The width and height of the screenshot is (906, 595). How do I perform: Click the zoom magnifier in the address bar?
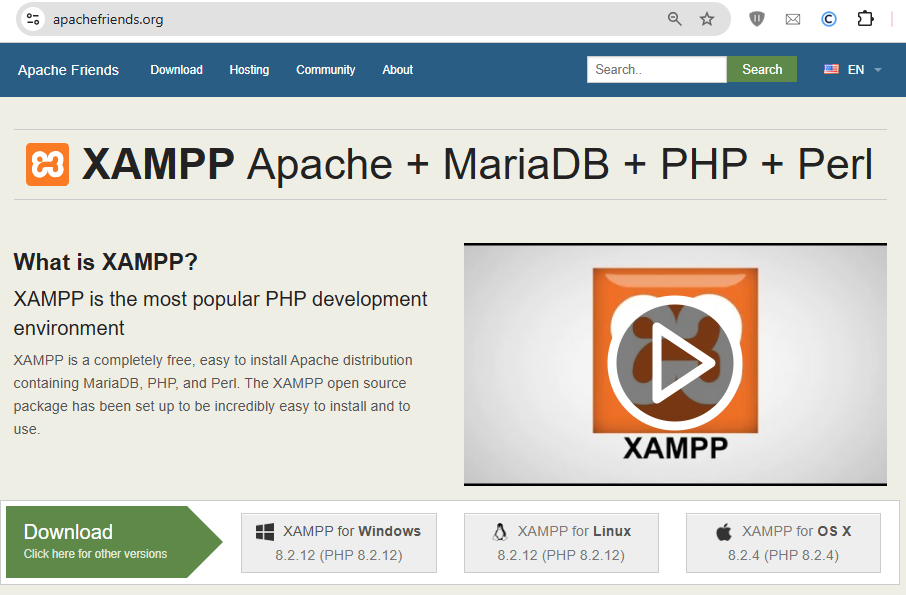tap(675, 18)
